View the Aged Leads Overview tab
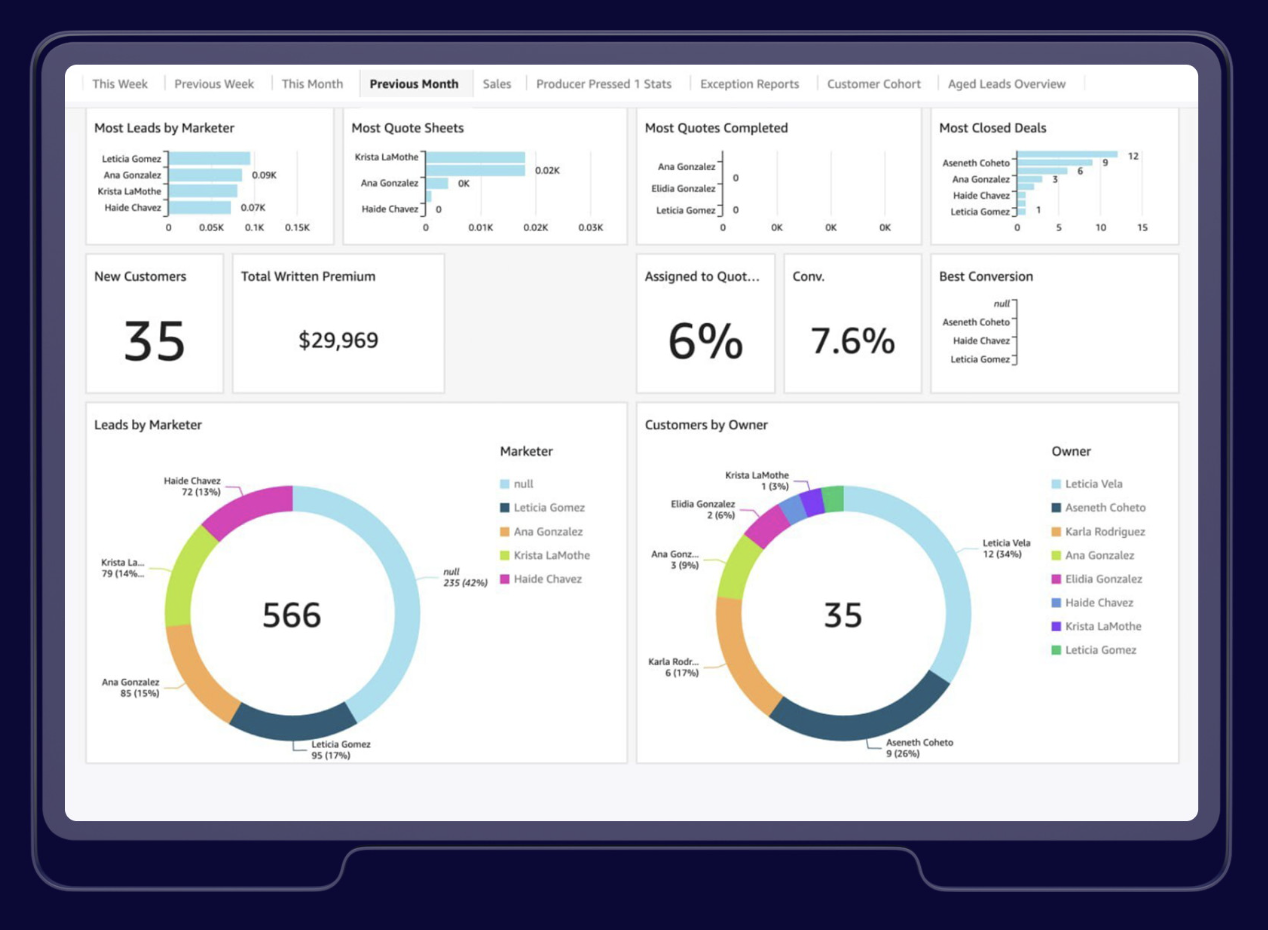 1006,84
